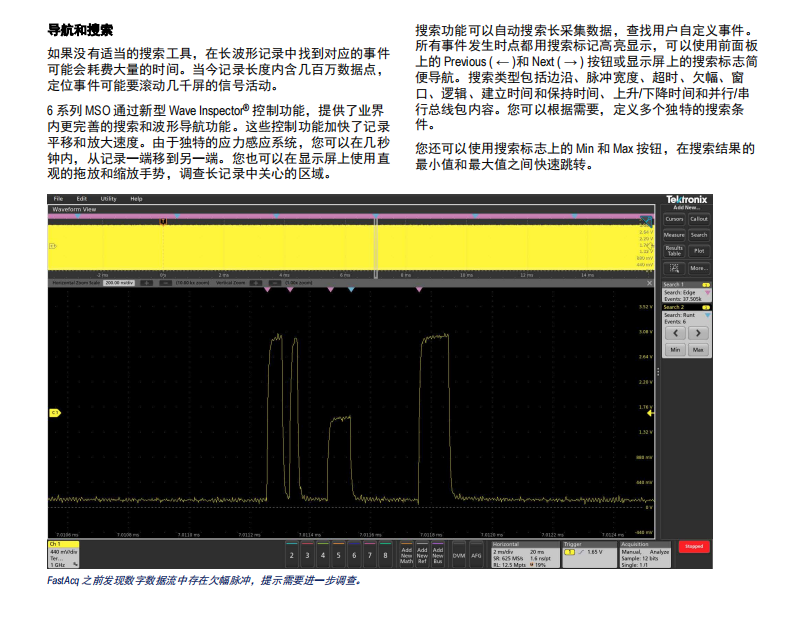This screenshot has width=805, height=631.
Task: Click the Waveform View title
Action: [x=74, y=209]
